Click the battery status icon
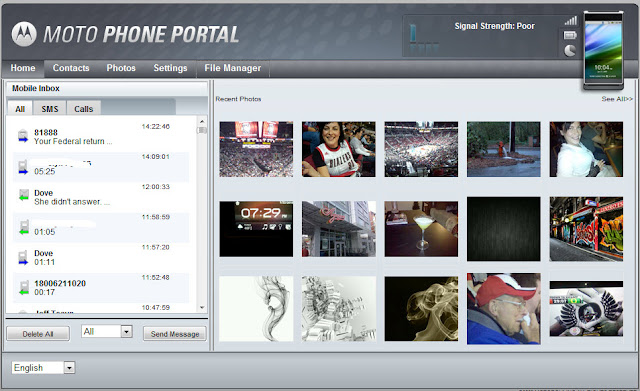This screenshot has height=391, width=640. [570, 35]
